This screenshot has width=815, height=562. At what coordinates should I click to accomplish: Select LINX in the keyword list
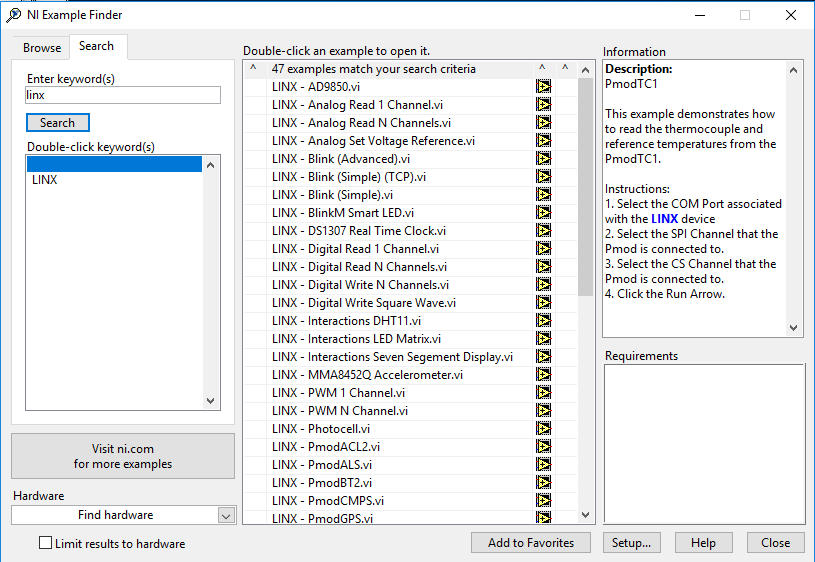(x=45, y=180)
